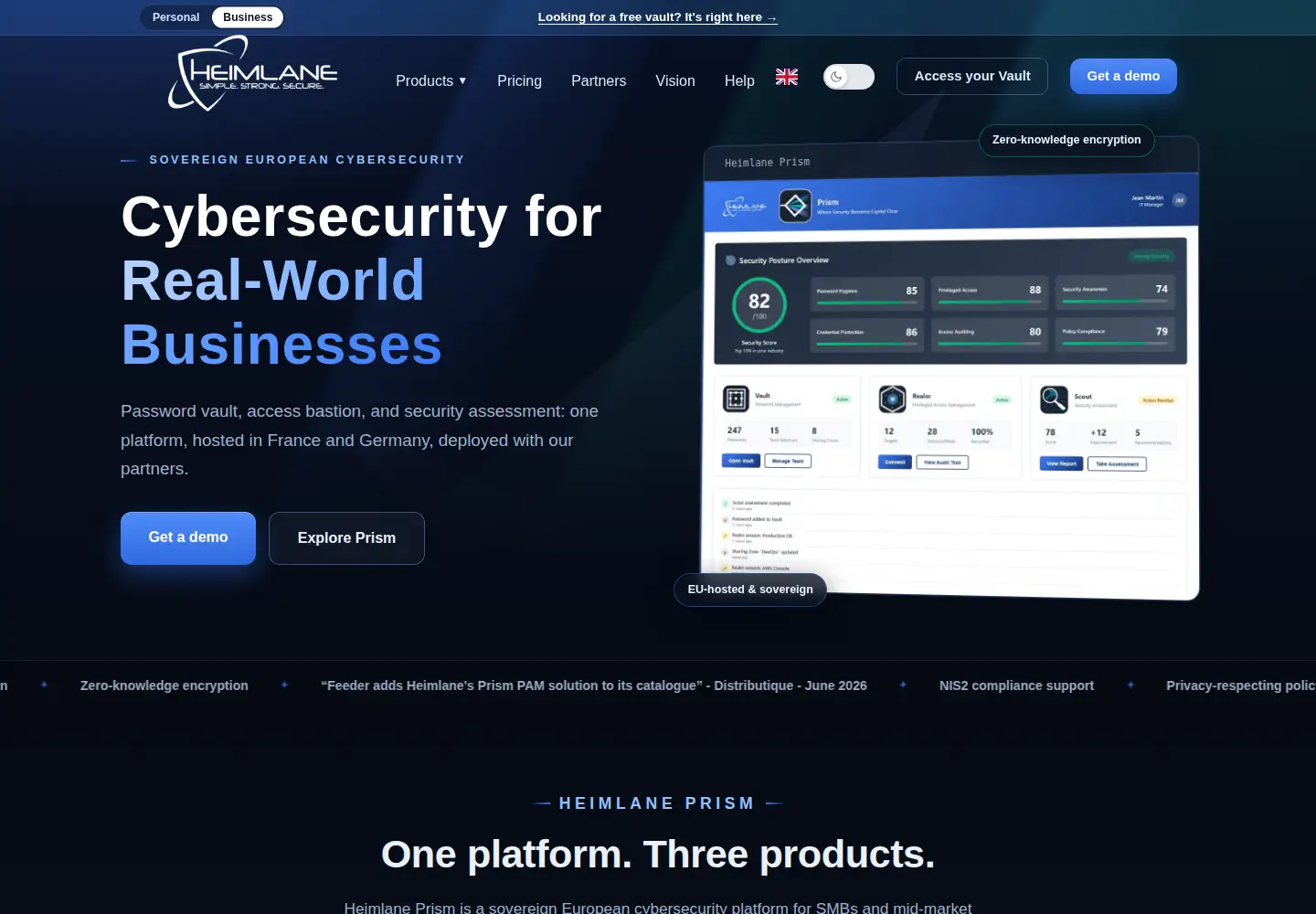Open language selector via UK flag icon
Image resolution: width=1316 pixels, height=914 pixels.
(x=787, y=77)
